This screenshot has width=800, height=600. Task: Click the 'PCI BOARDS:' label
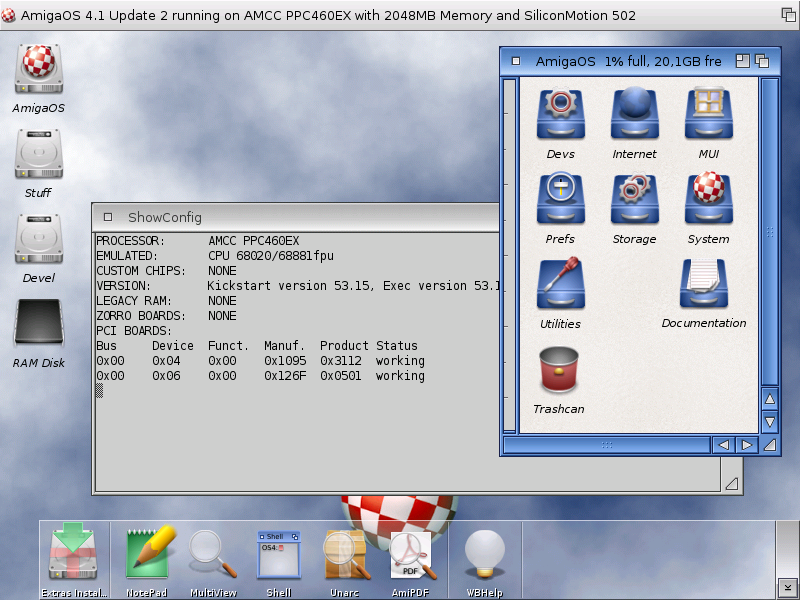pos(134,331)
